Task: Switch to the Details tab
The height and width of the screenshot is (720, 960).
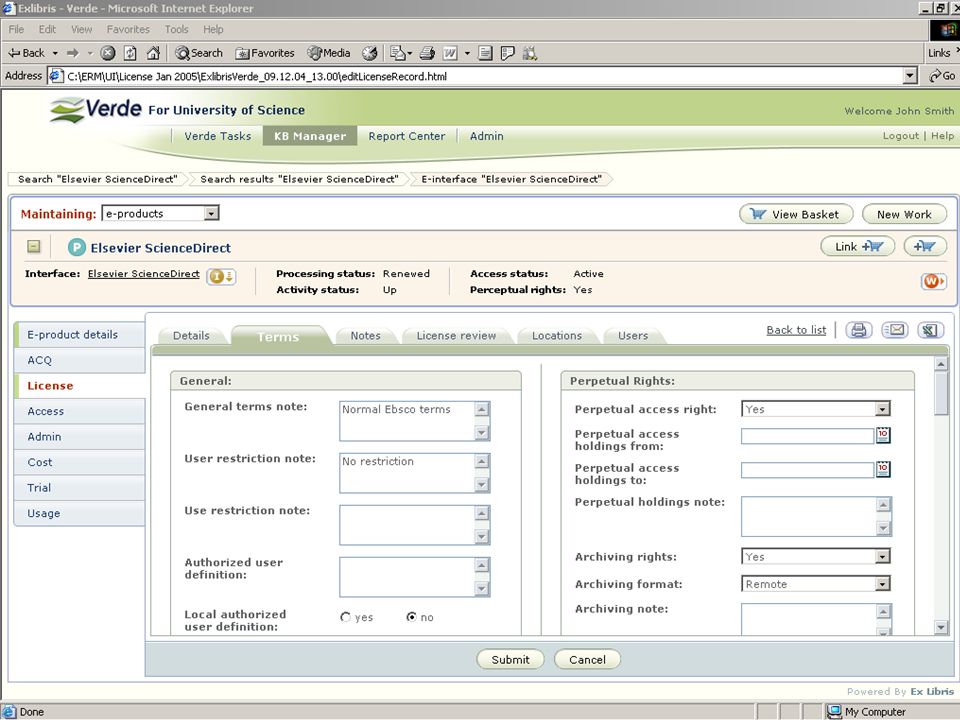Action: point(191,336)
